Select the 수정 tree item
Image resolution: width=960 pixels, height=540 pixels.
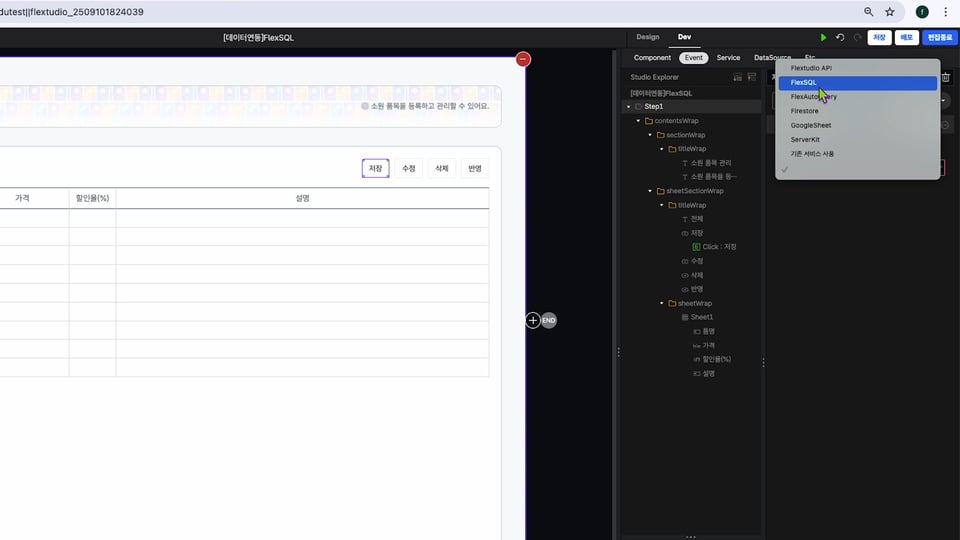(x=697, y=261)
